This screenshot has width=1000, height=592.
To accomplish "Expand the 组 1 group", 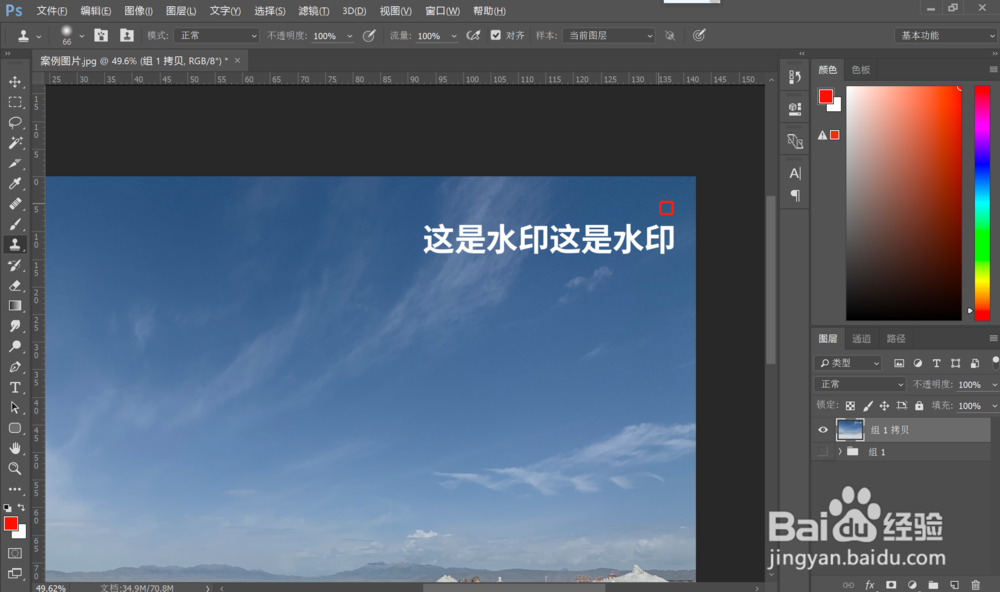I will pyautogui.click(x=838, y=451).
